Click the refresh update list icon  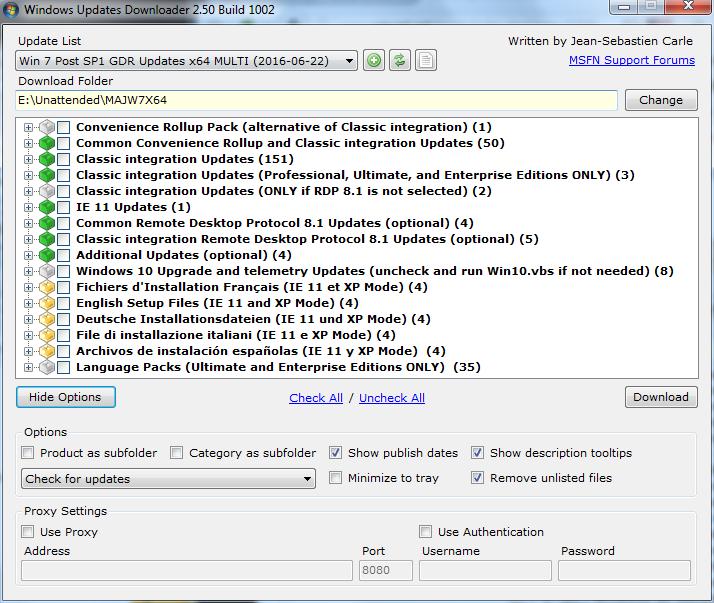400,61
